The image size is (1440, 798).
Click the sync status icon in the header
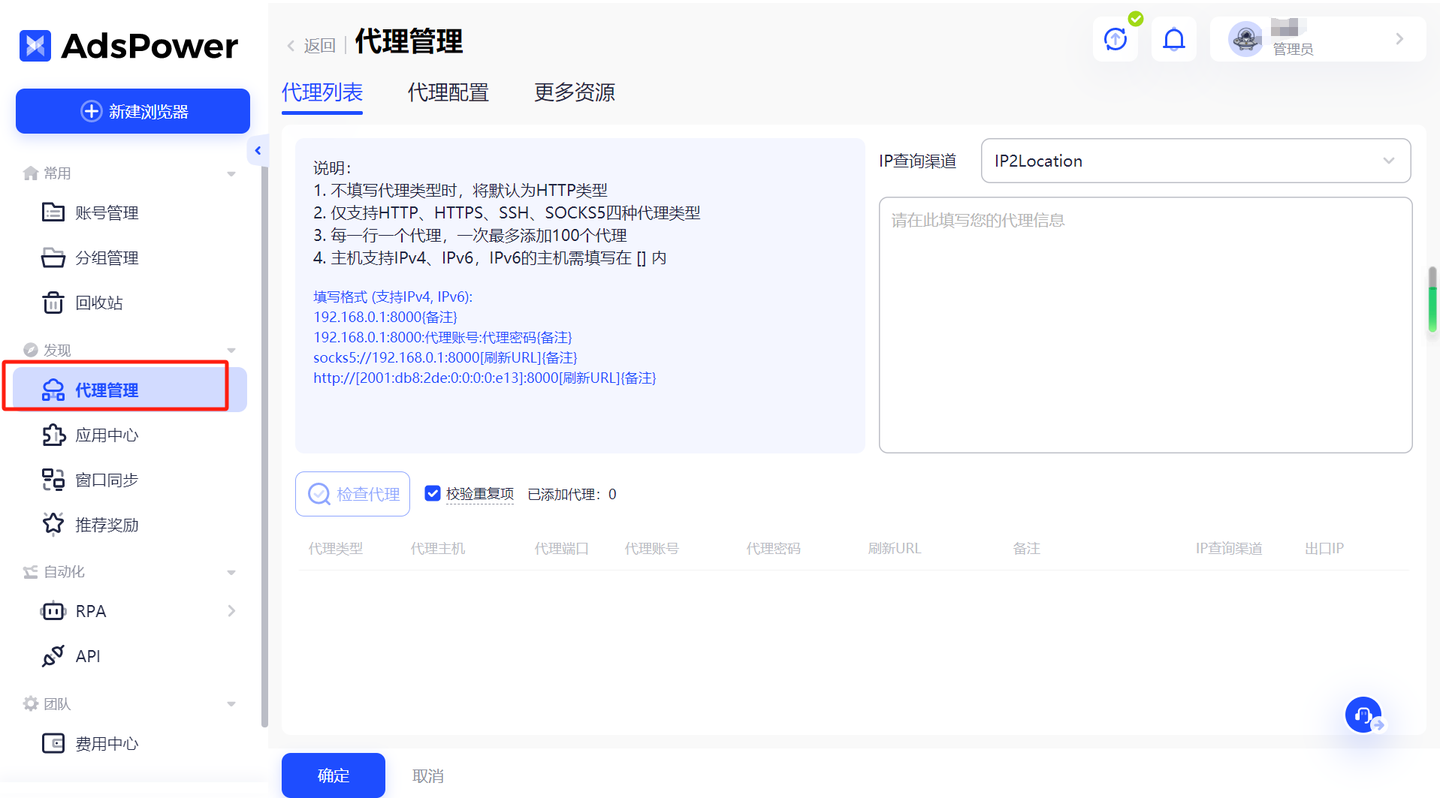(x=1114, y=38)
